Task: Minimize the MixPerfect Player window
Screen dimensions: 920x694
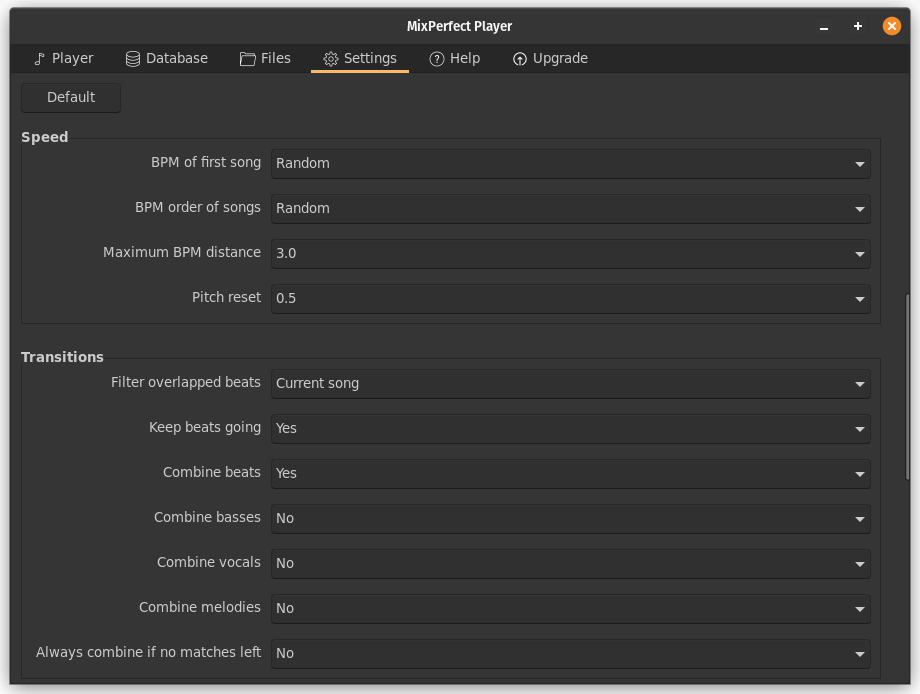Action: click(824, 26)
